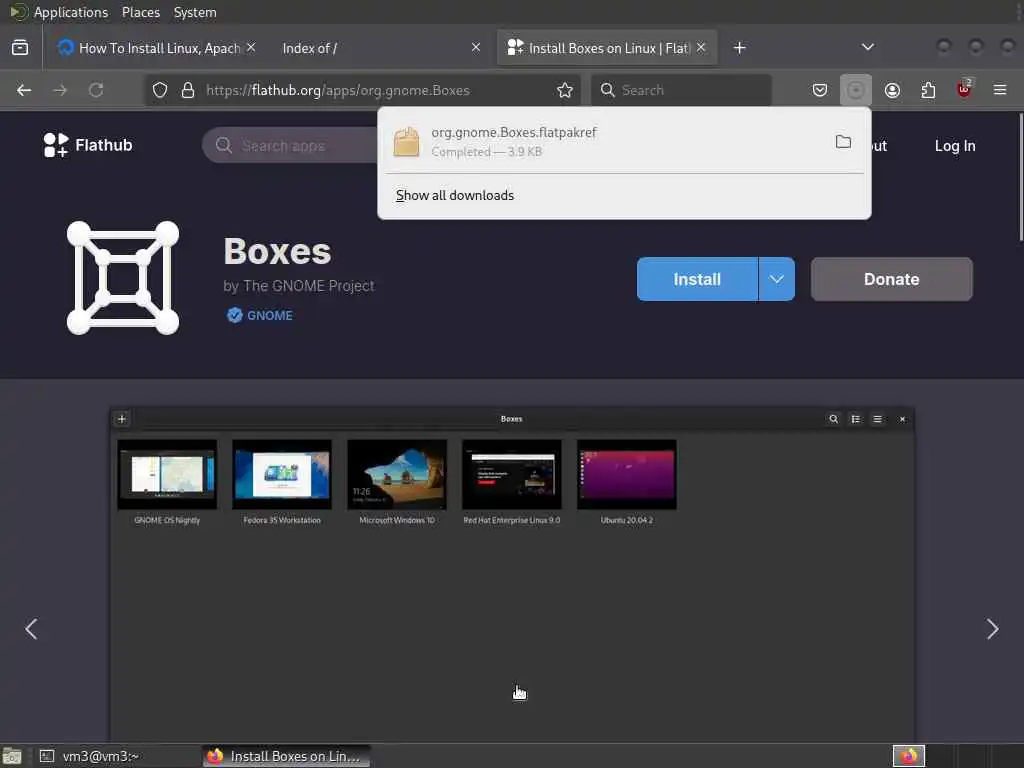
Task: Switch to the Index of / tab
Action: pyautogui.click(x=380, y=48)
